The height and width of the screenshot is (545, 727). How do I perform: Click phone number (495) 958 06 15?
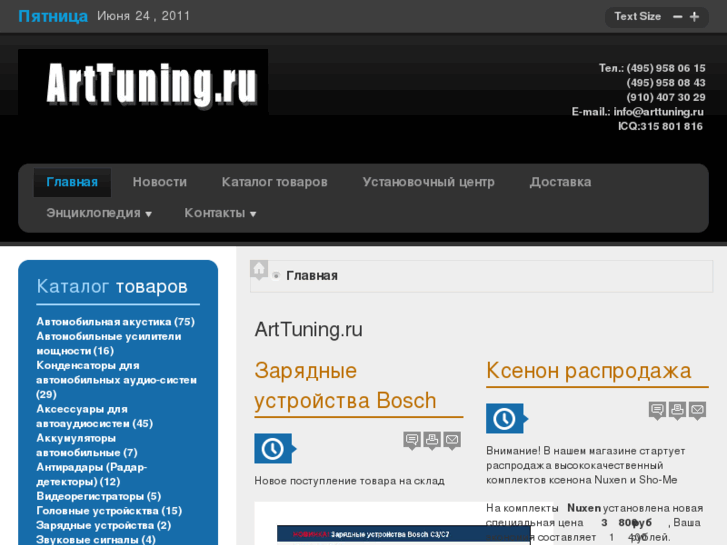click(666, 68)
